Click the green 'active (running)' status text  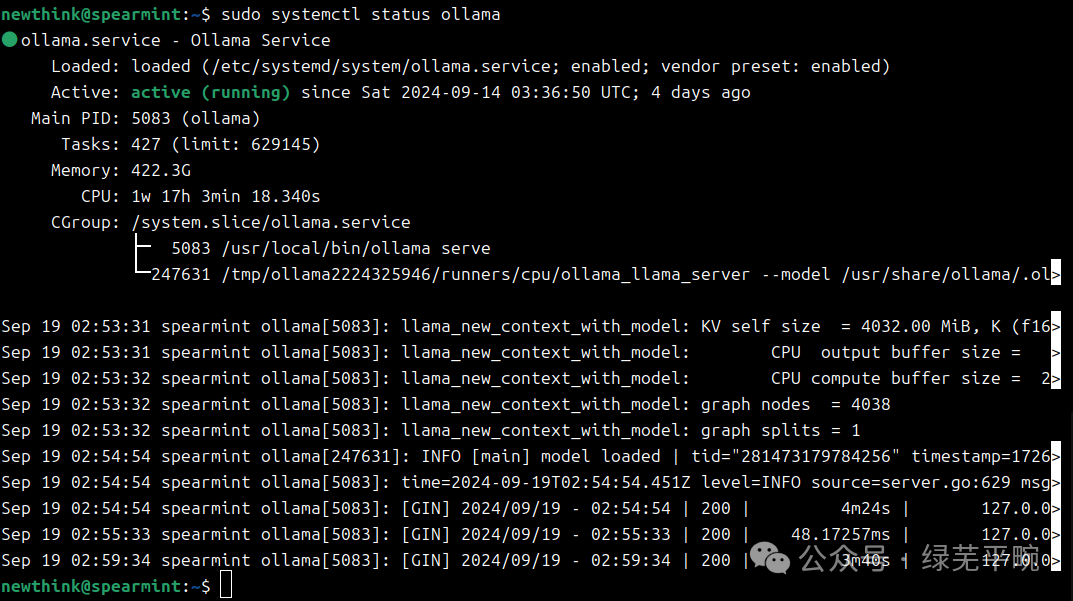pos(211,92)
